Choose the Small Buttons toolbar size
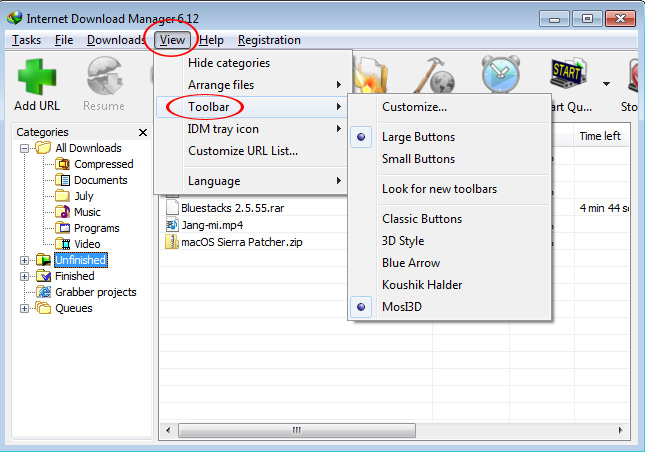645x452 pixels. [x=418, y=159]
